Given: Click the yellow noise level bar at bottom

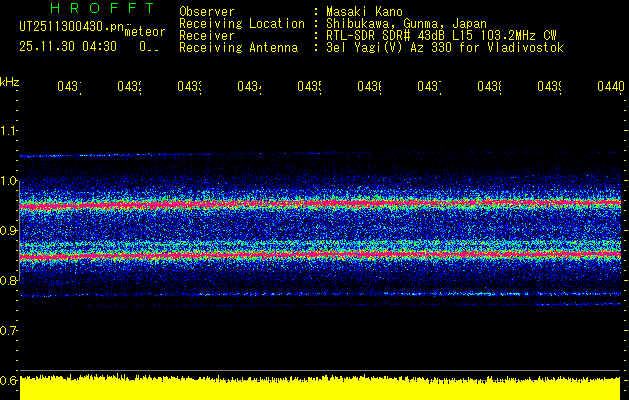Looking at the screenshot, I should coord(320,389).
